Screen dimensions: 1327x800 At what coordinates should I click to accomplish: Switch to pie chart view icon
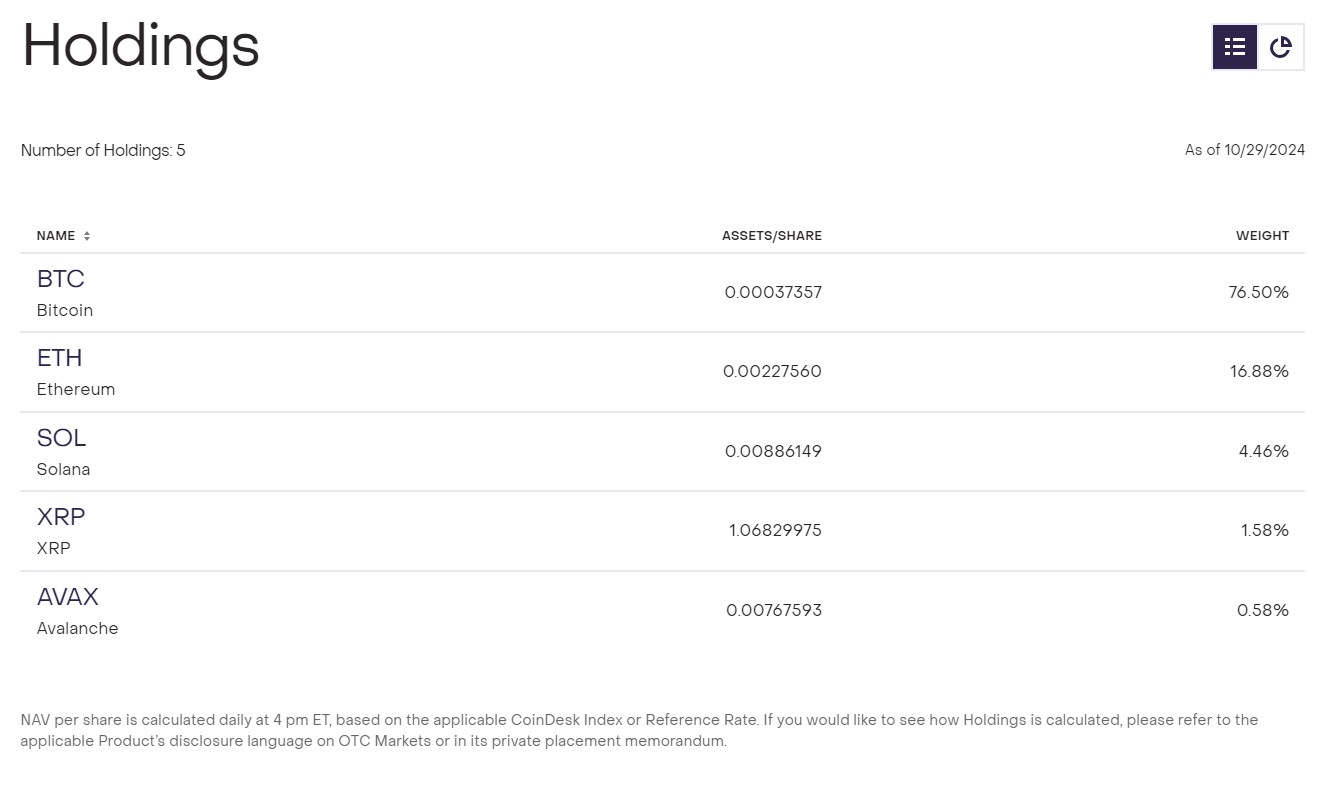point(1281,47)
